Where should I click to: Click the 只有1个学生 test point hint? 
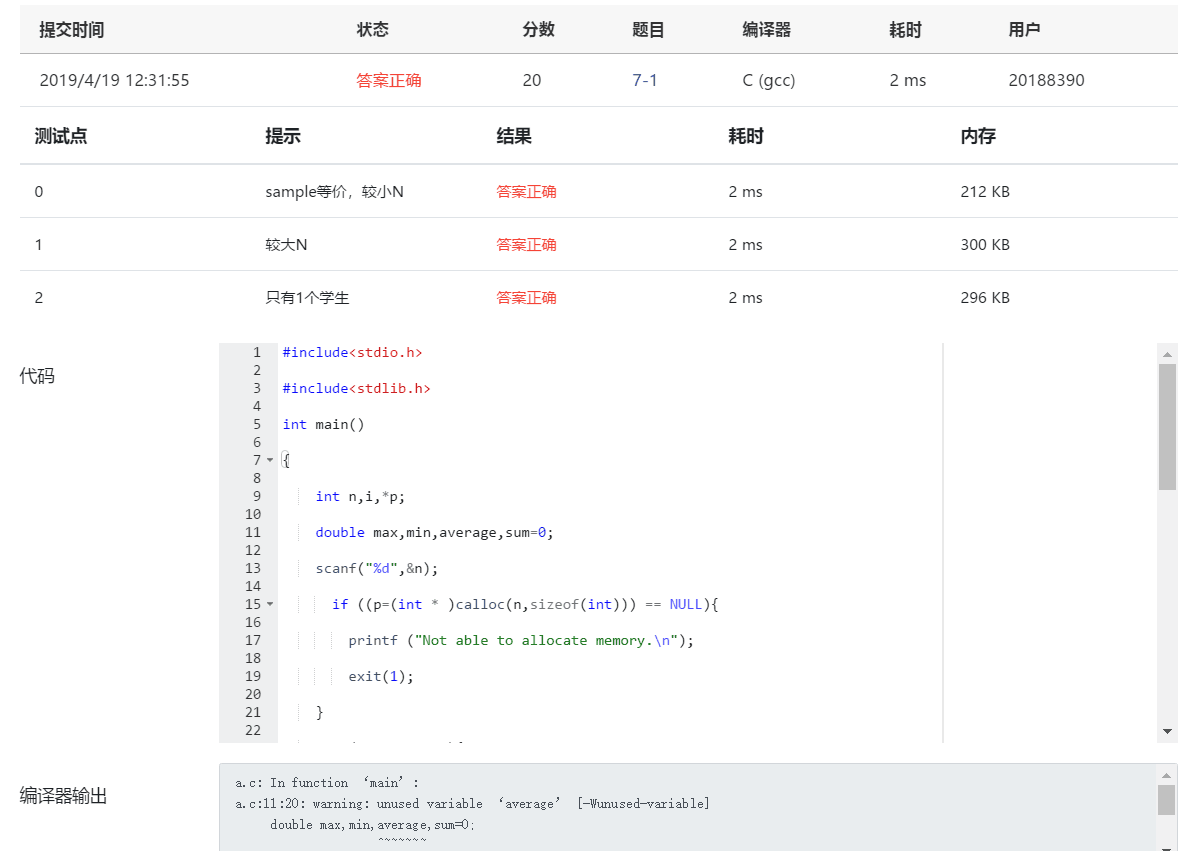click(307, 297)
